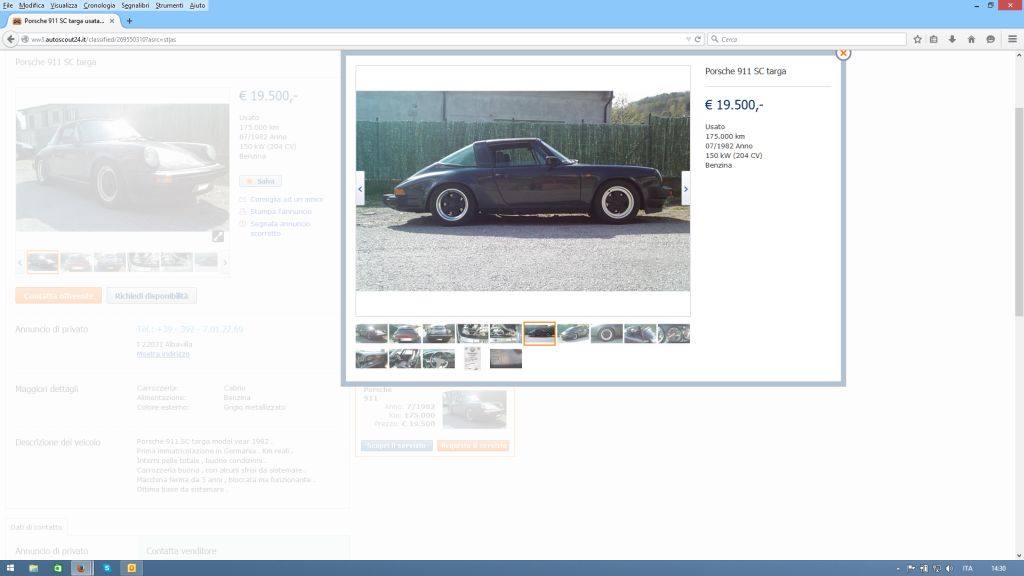Open the Windows Start menu

point(10,568)
